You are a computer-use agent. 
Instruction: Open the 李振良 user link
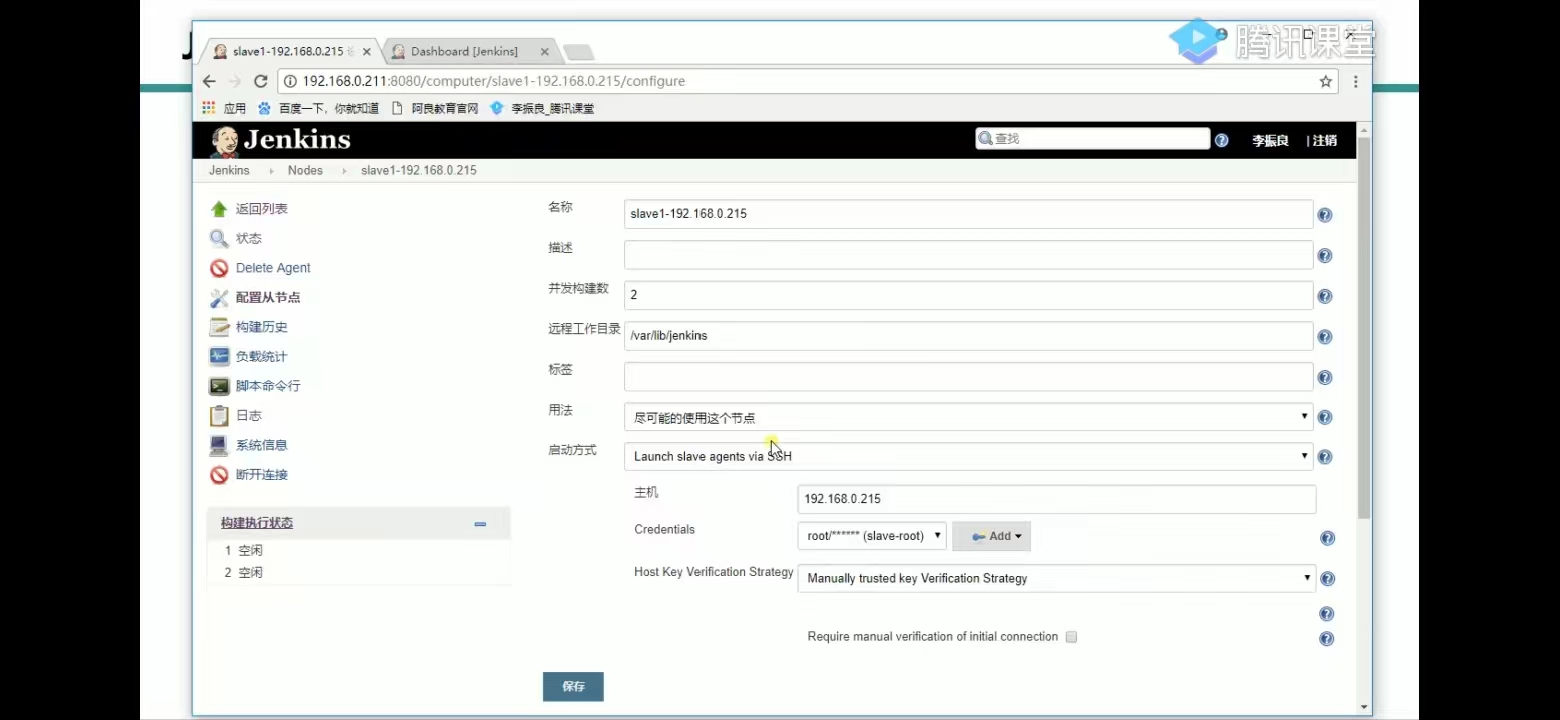click(x=1270, y=141)
